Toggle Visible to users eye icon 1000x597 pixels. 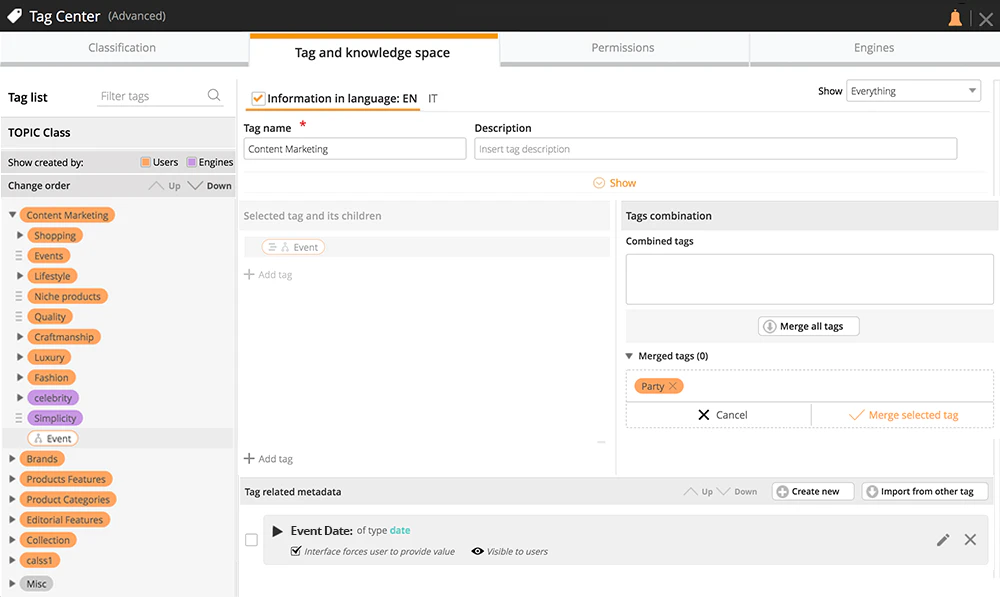(x=477, y=551)
